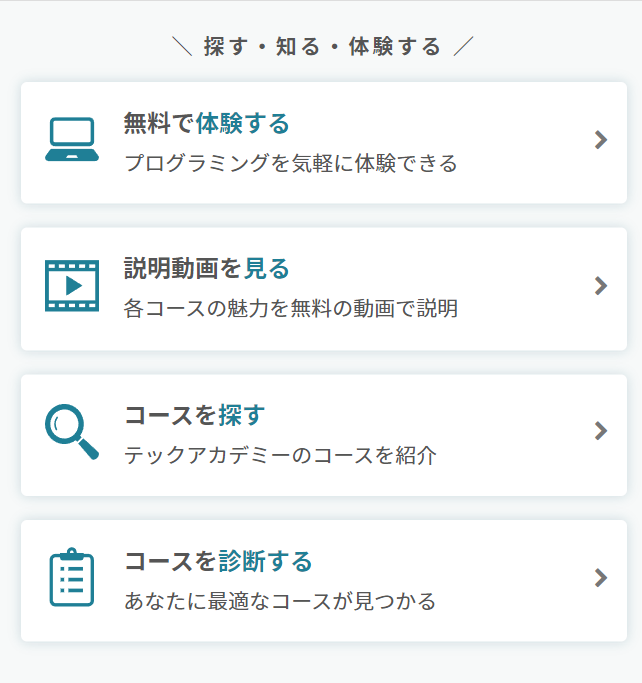Click subtitle プログラミングを気軽に体験できる
This screenshot has height=683, width=642.
click(x=291, y=163)
